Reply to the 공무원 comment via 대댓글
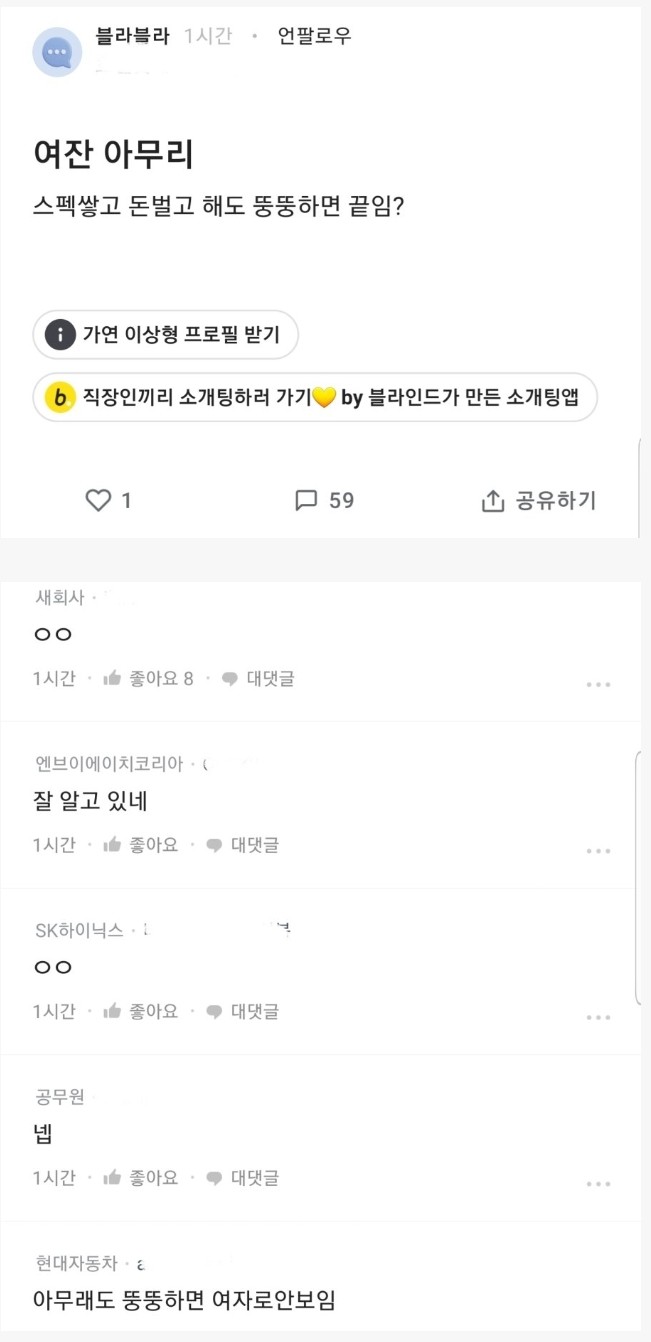 tap(243, 1178)
